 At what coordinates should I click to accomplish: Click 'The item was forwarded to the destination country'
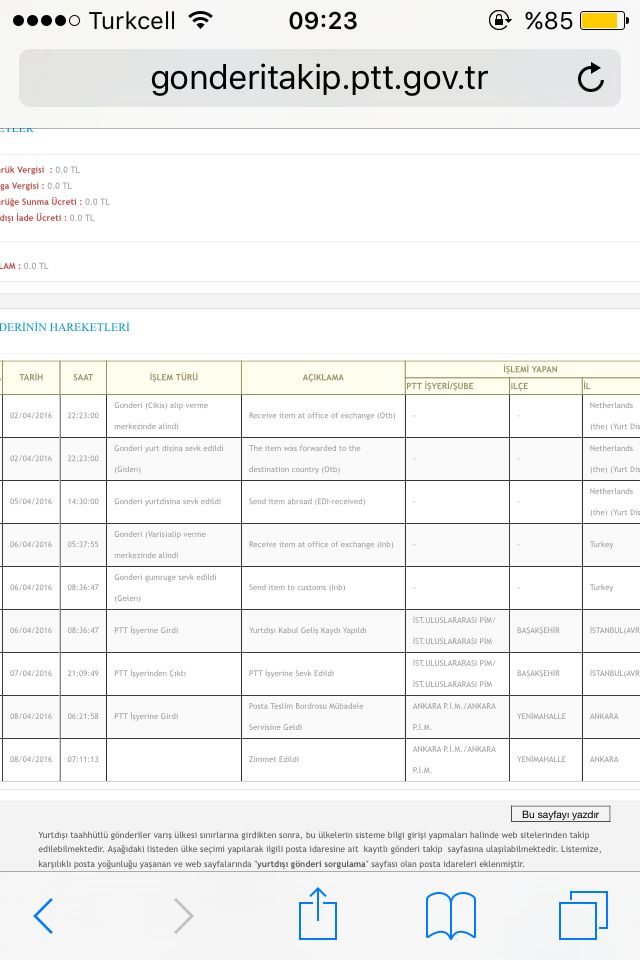(x=323, y=459)
